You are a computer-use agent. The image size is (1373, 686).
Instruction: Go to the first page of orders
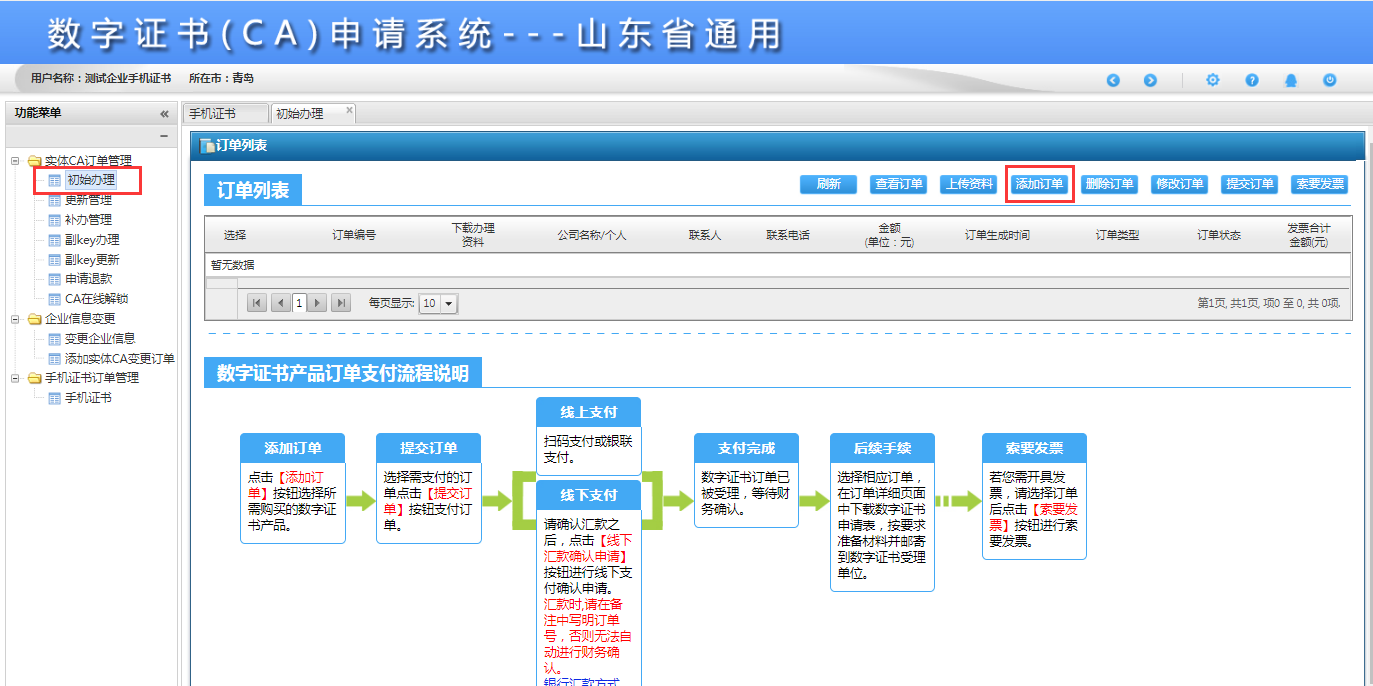coord(257,303)
